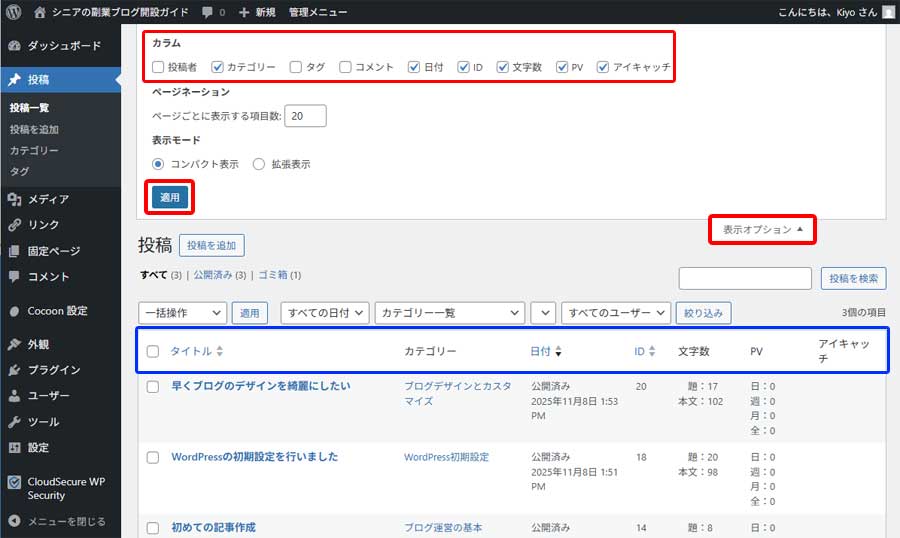Click the メニューを閉じる collapse arrow icon

[x=14, y=521]
